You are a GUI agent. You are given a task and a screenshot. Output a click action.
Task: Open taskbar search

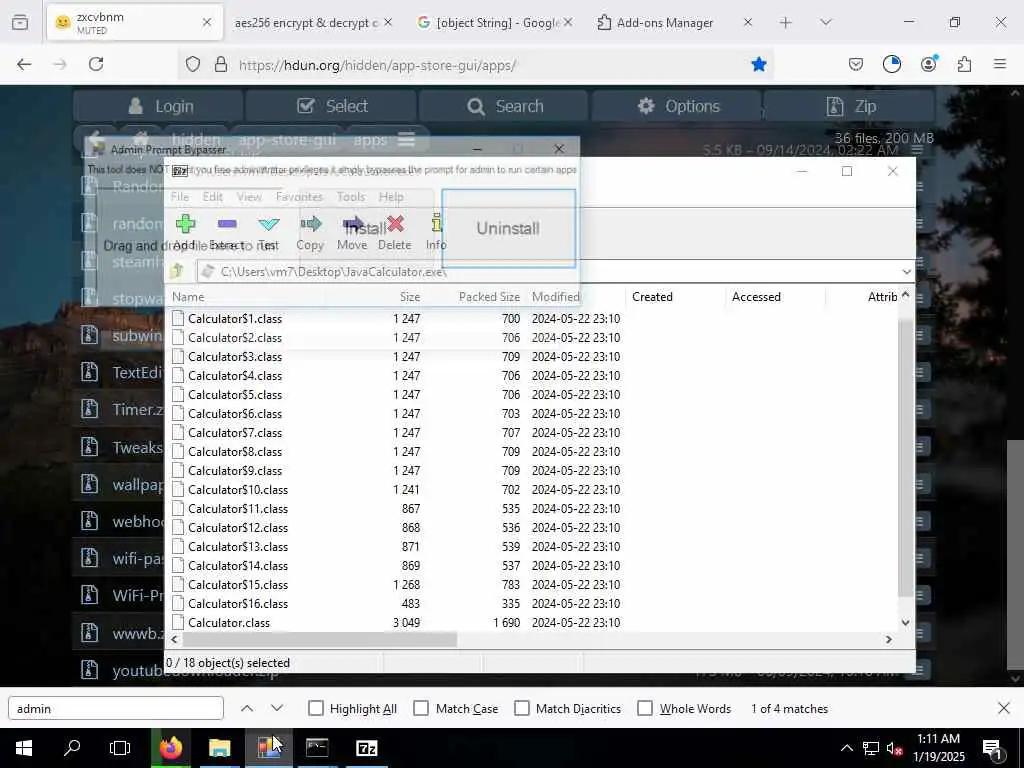[x=72, y=748]
